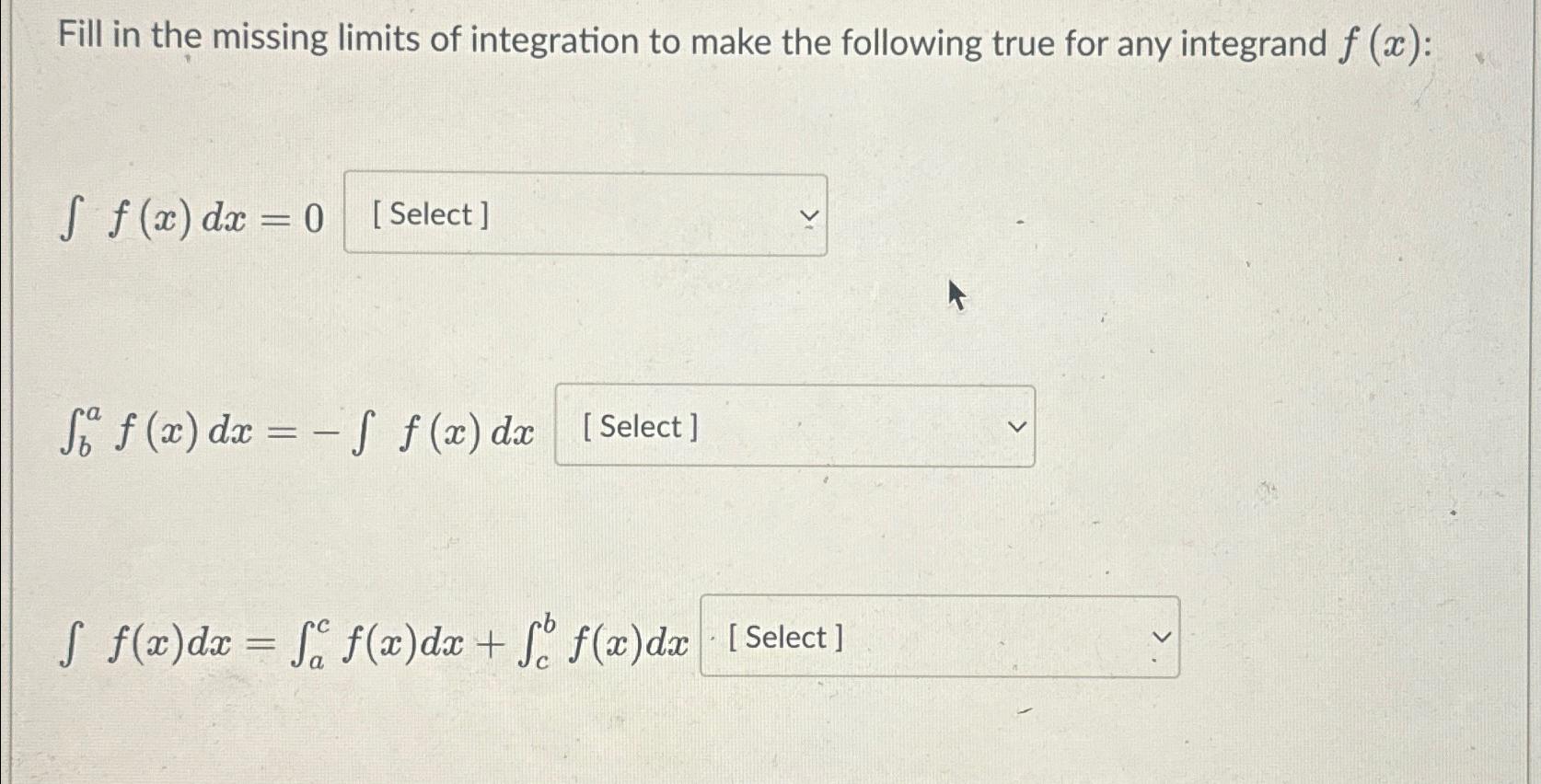Image resolution: width=1541 pixels, height=784 pixels.
Task: Click the chevron on the first Select box
Action: 807,215
